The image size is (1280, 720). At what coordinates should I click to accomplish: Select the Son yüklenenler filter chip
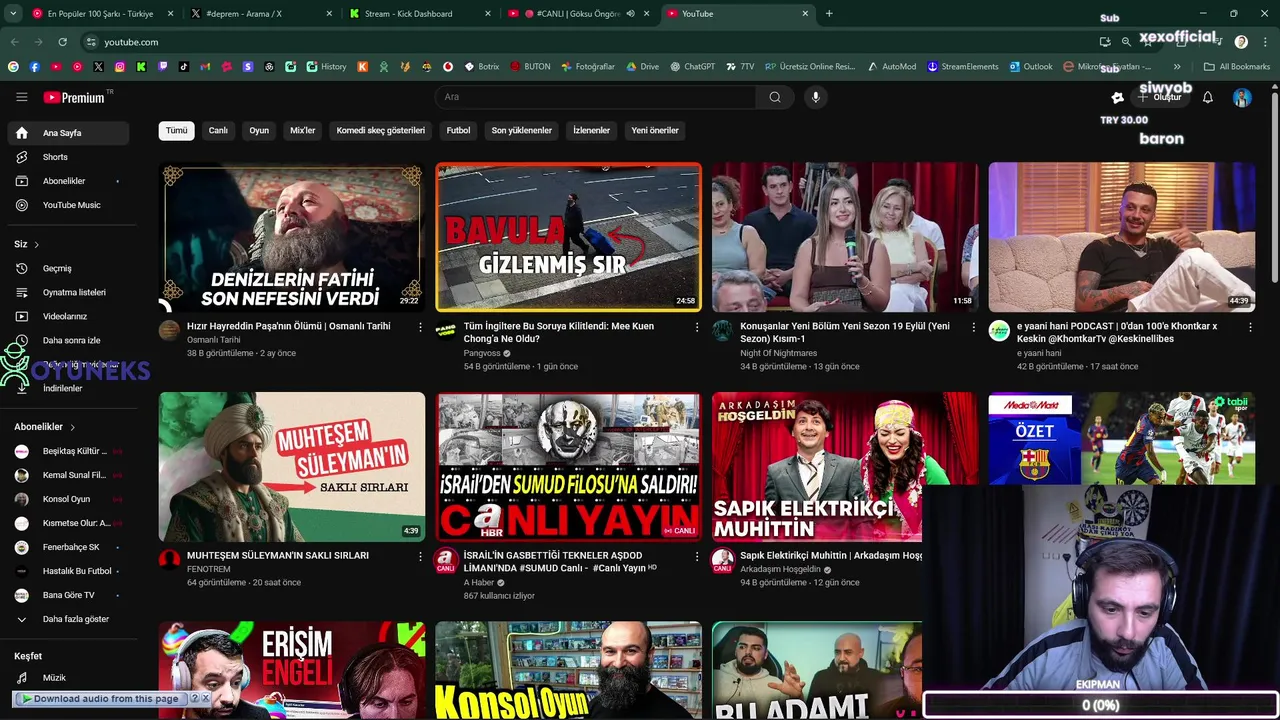point(522,130)
